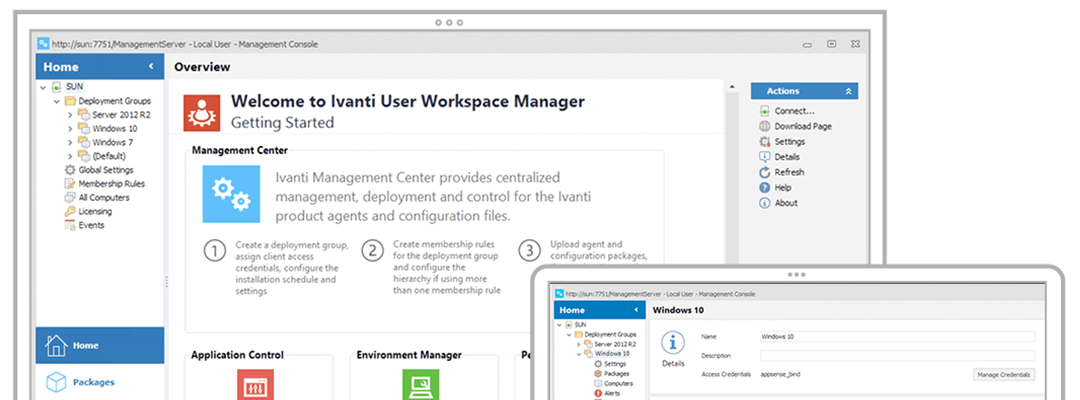Screen dimensions: 1080x400
Task: Collapse the Windows 10 node in the small window
Action: (579, 353)
